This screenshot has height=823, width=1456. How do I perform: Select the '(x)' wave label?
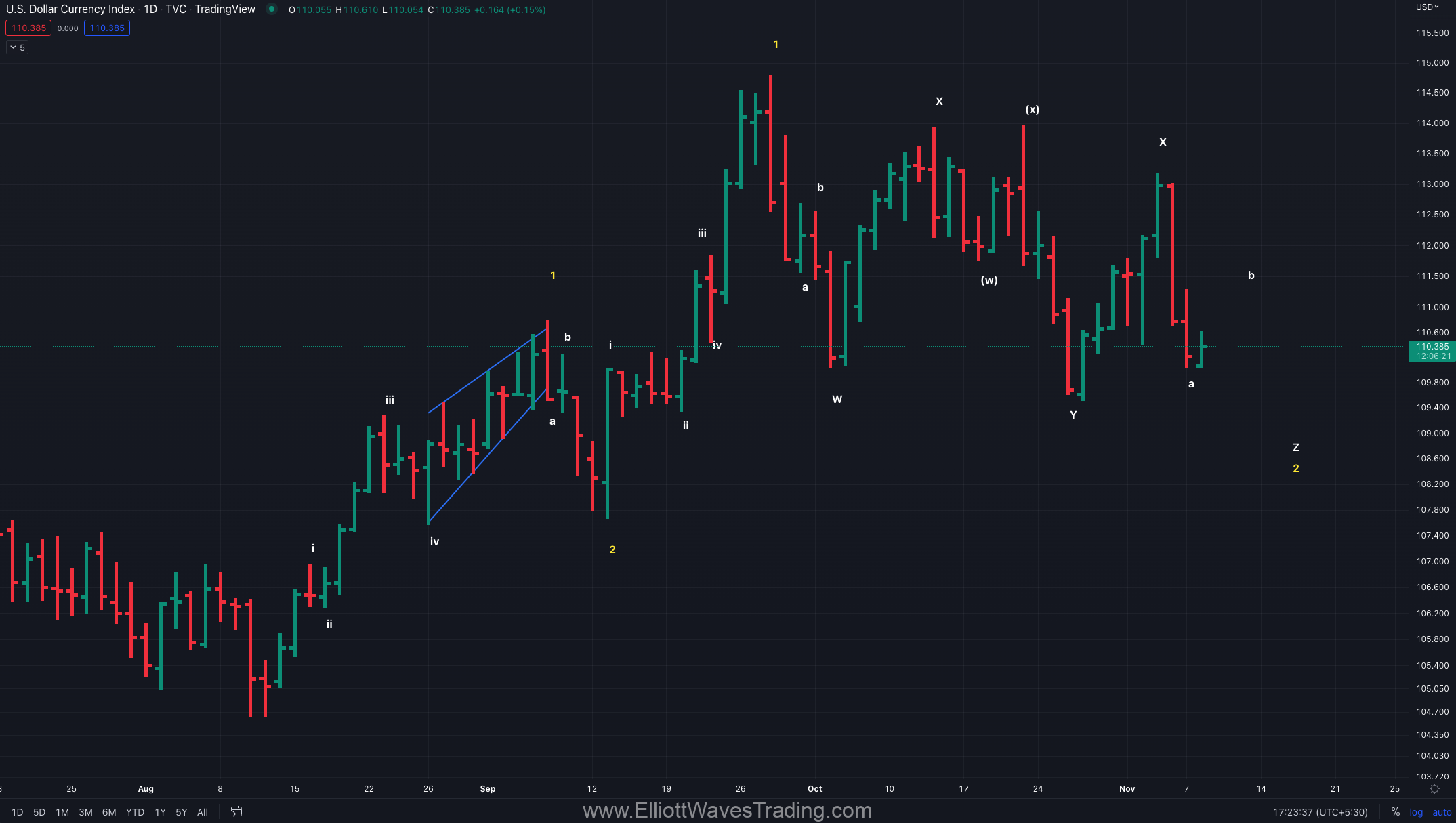(1032, 110)
